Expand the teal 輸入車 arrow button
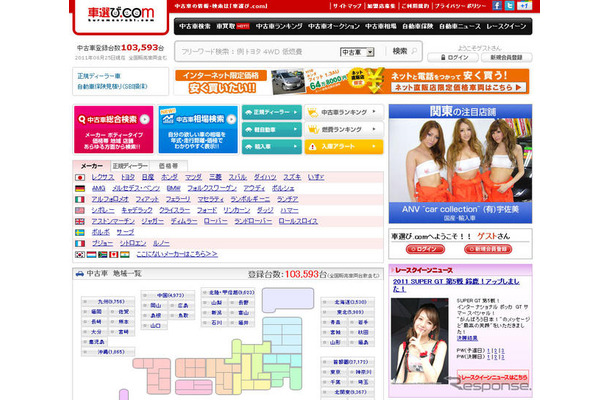The width and height of the screenshot is (610, 400). pyautogui.click(x=272, y=147)
